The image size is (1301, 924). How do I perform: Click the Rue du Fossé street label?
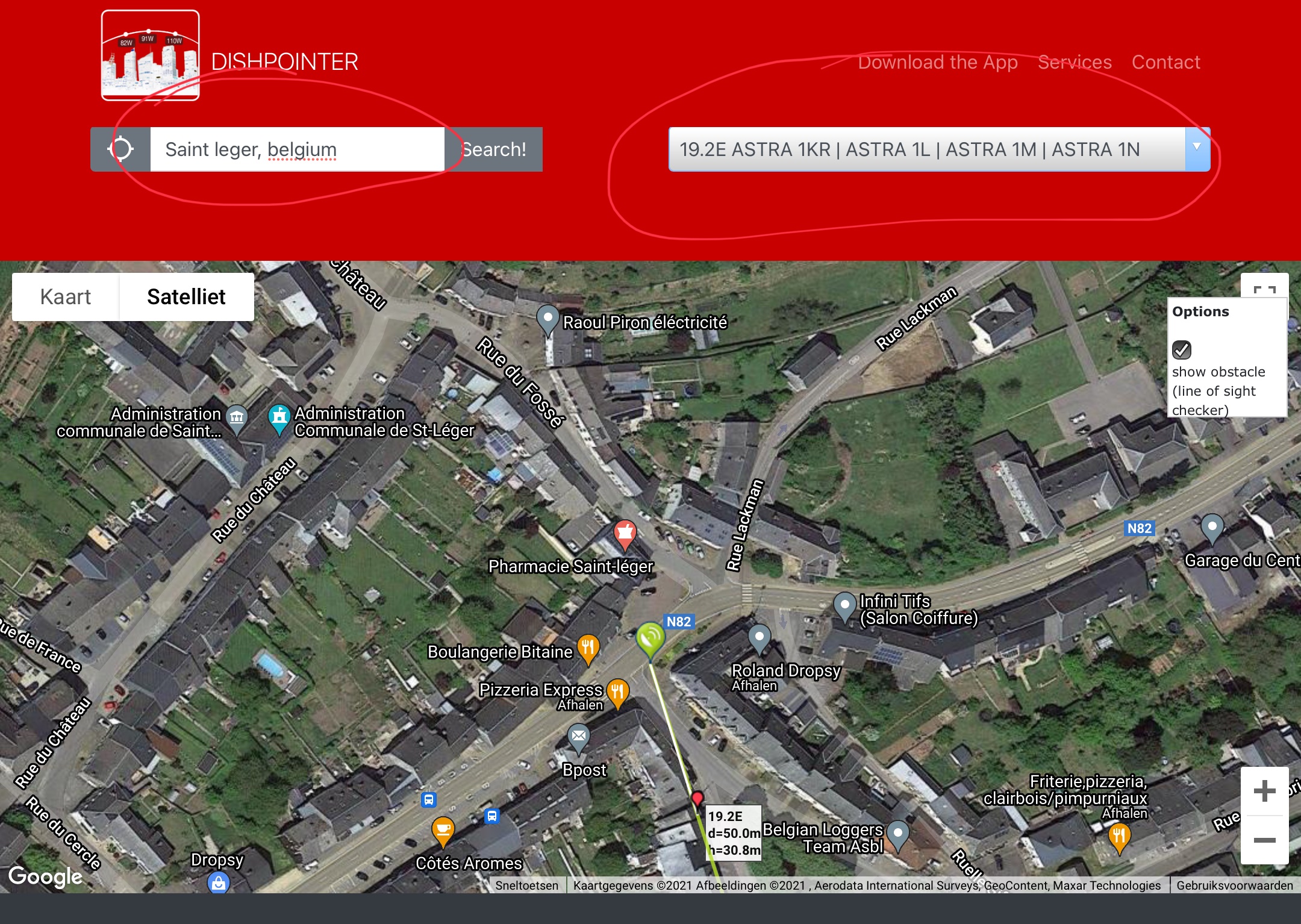521,382
